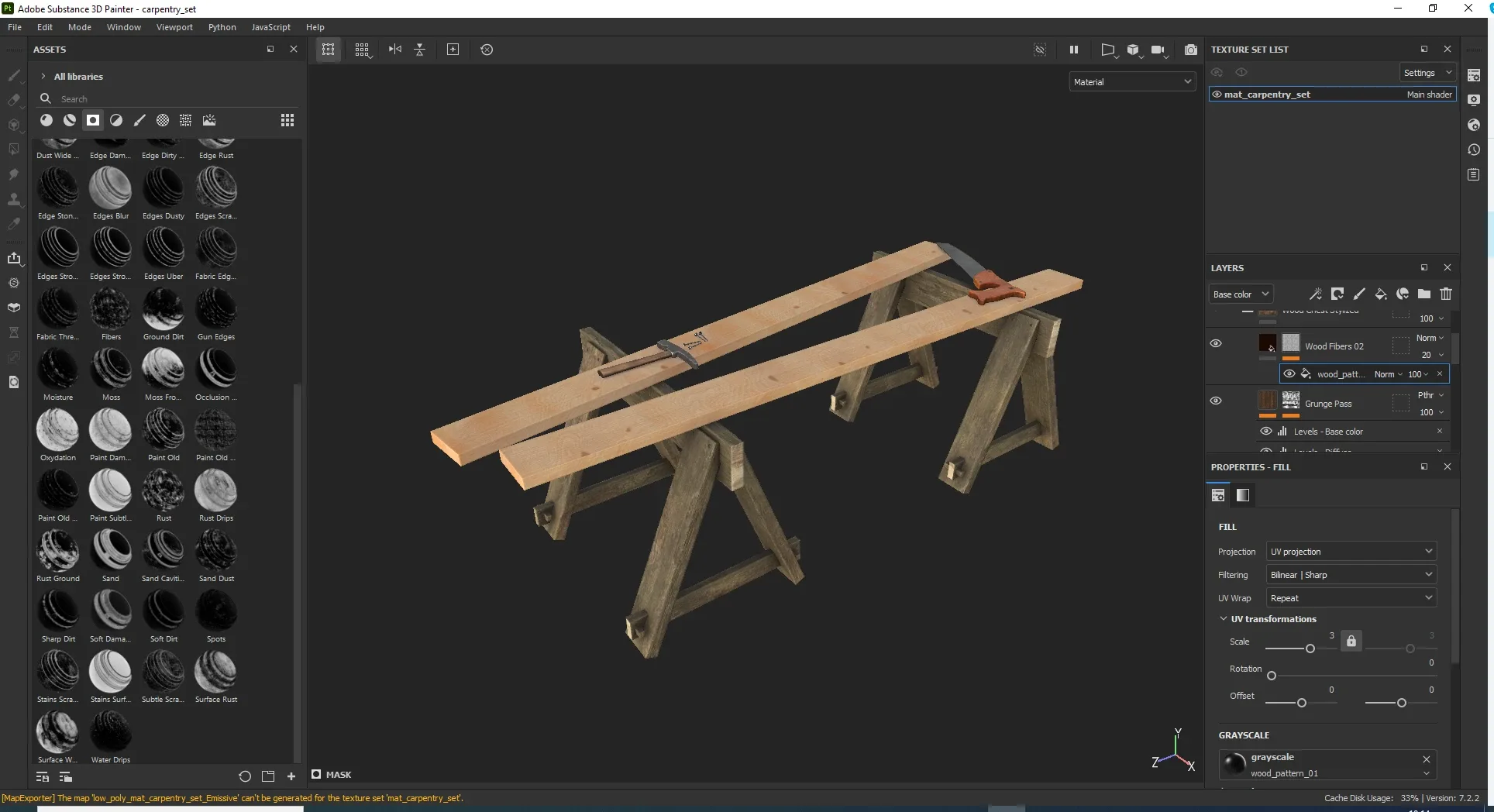Toggle hide-excluded geometry icon in viewport toolbar
Image resolution: width=1494 pixels, height=812 pixels.
coord(1040,50)
